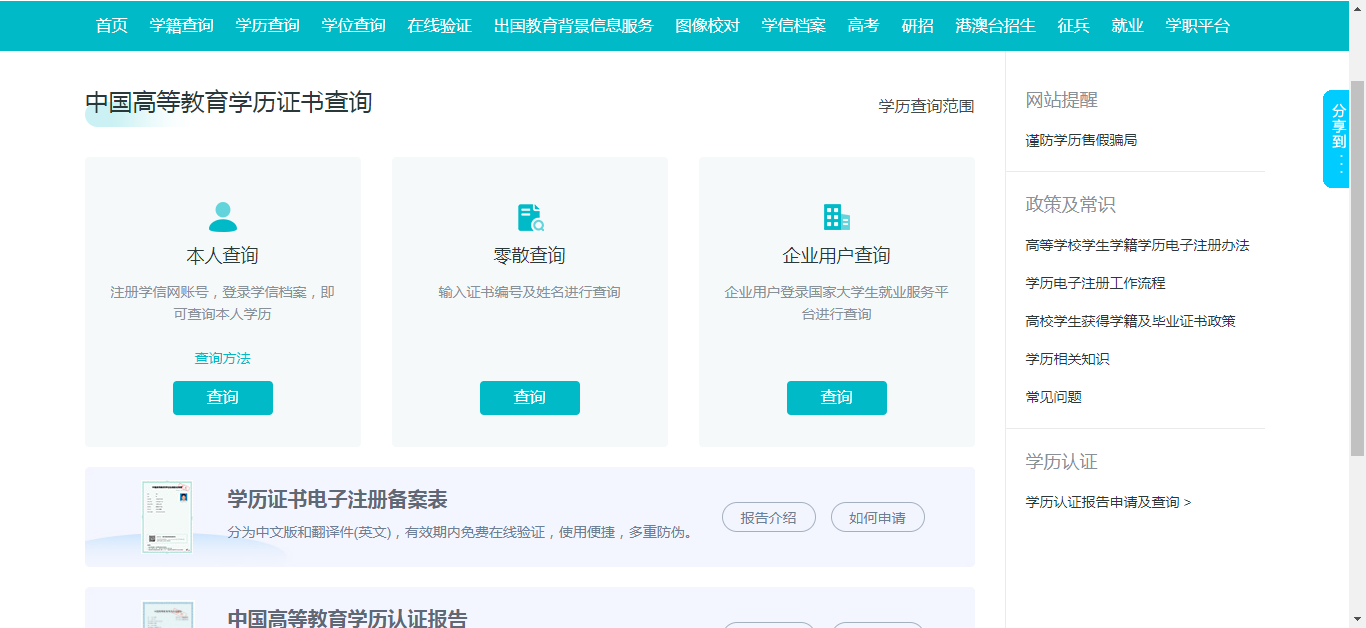Open the 在线验证 menu item
Screen dimensions: 1366x628
click(439, 26)
